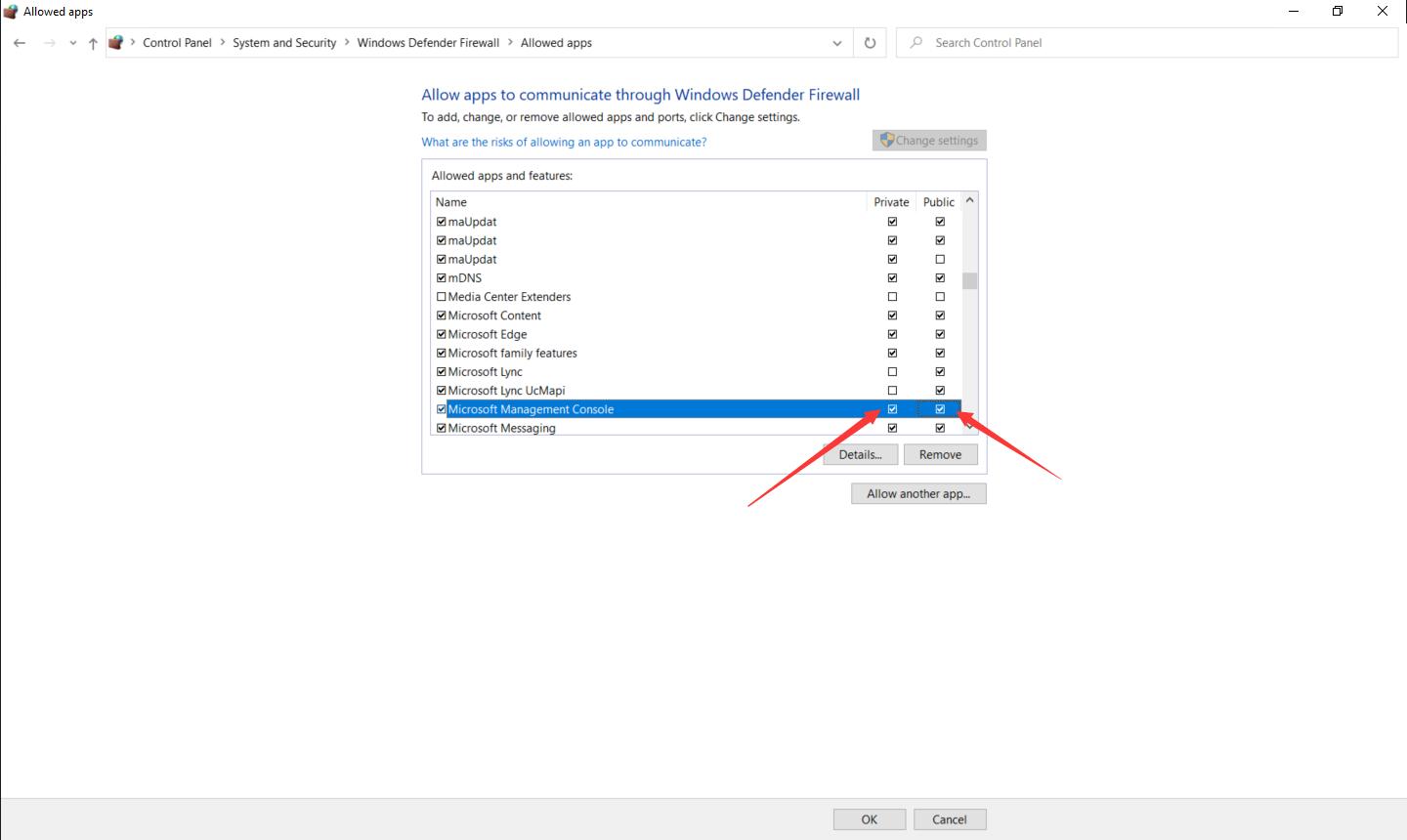Uncheck Private for Microsoft Messaging

(892, 428)
